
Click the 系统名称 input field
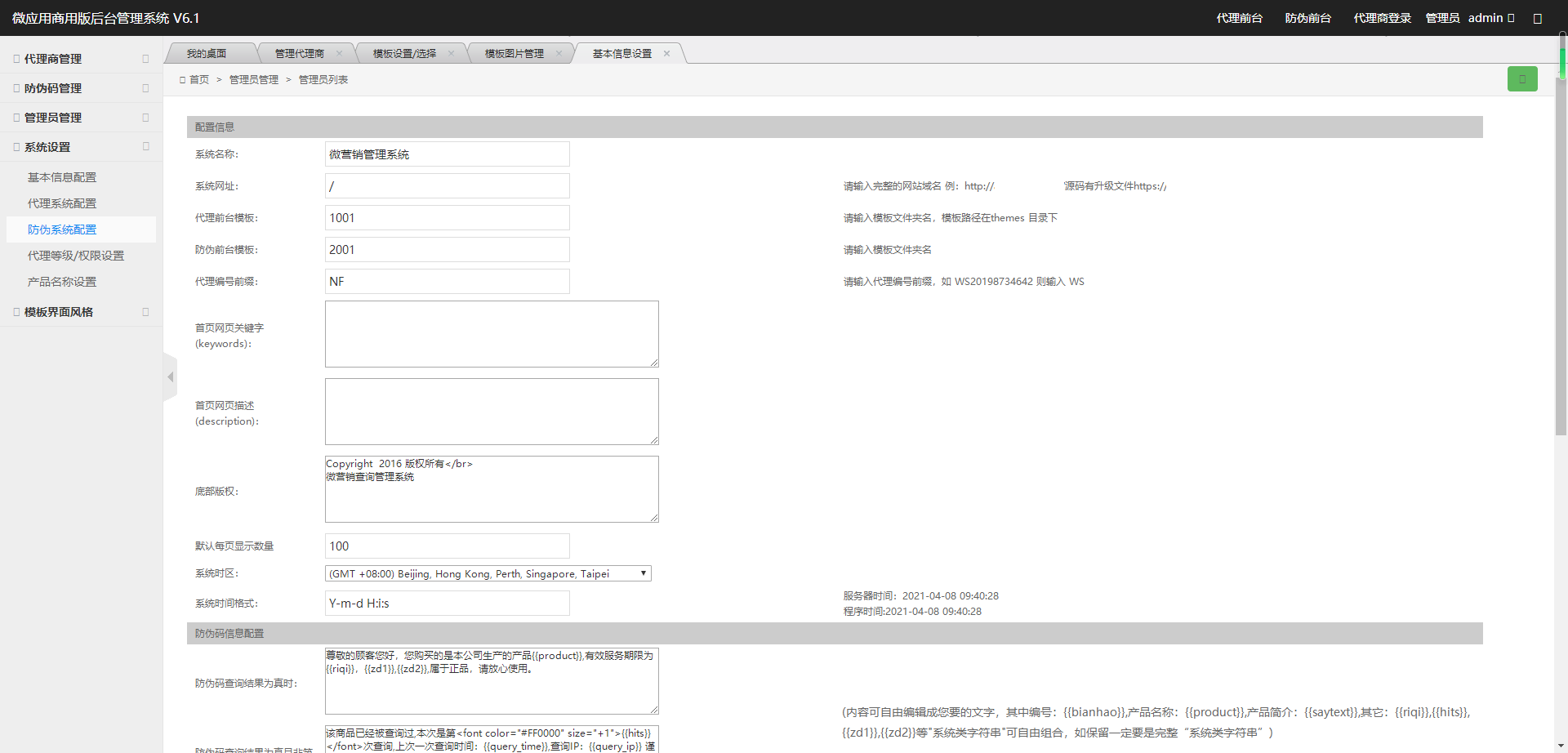[447, 154]
